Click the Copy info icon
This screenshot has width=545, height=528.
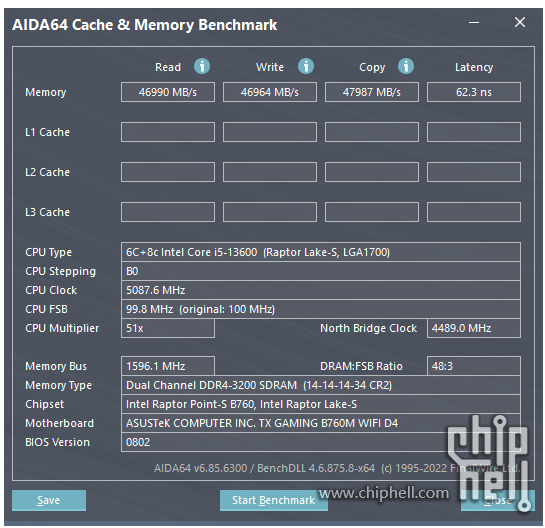click(406, 66)
